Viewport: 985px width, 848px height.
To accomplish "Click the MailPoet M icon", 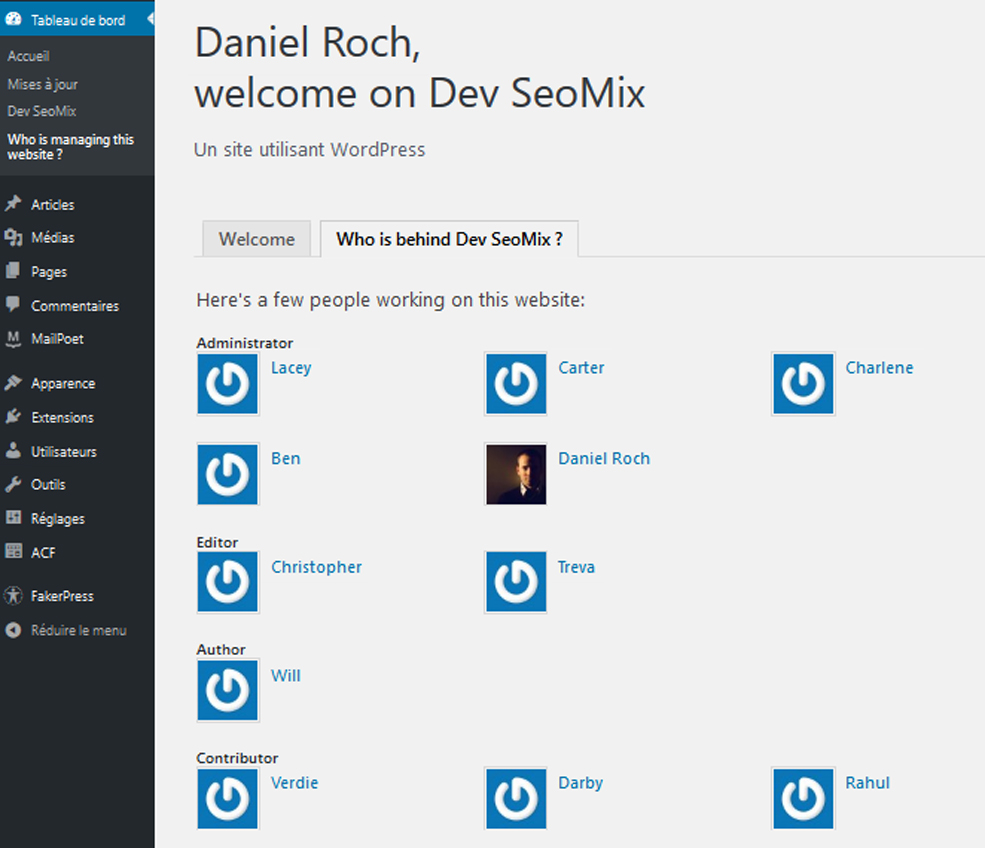I will (13, 339).
